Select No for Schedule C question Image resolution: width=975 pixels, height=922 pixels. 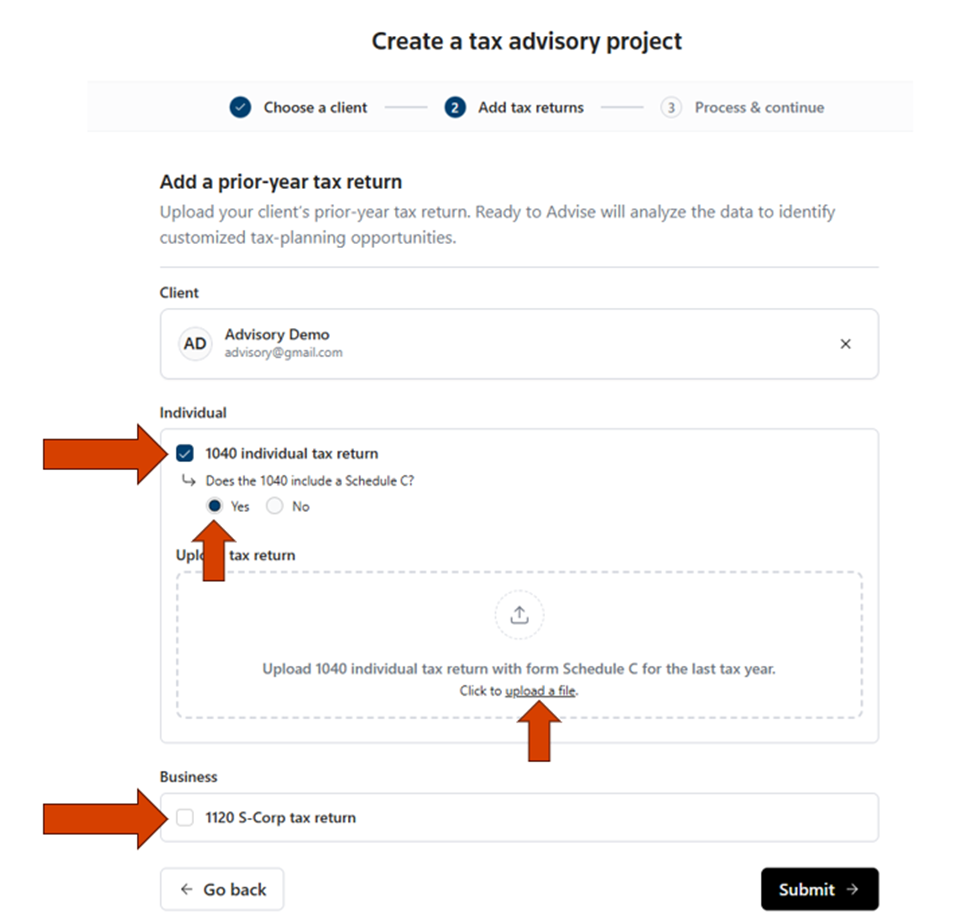pos(275,506)
